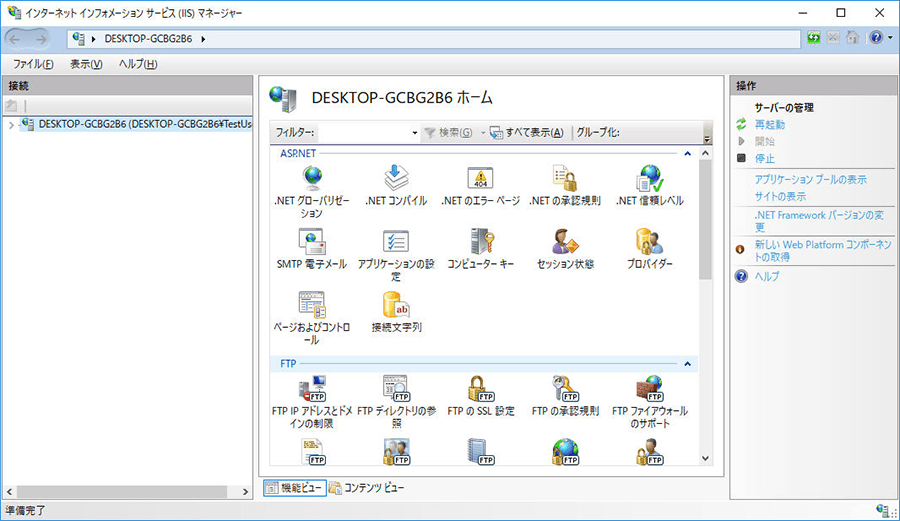
Task: Click すべて表示(A) button
Action: pyautogui.click(x=527, y=133)
